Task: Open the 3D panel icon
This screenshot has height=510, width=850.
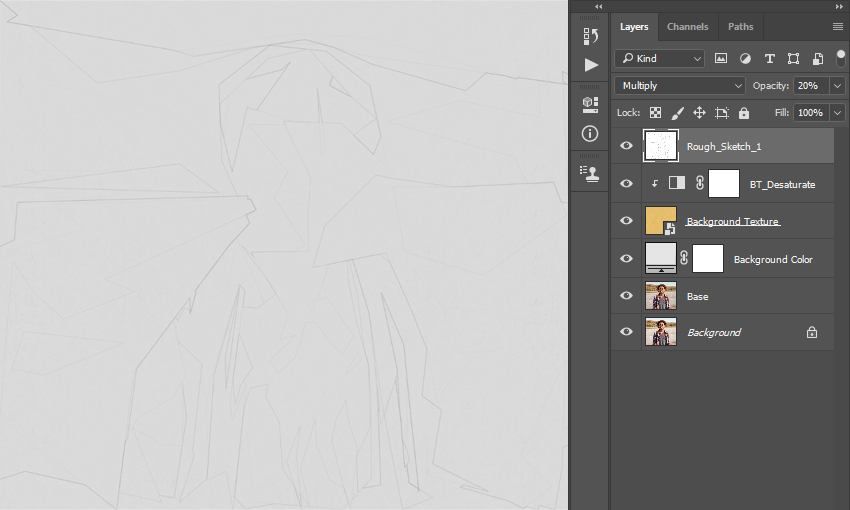Action: click(590, 105)
